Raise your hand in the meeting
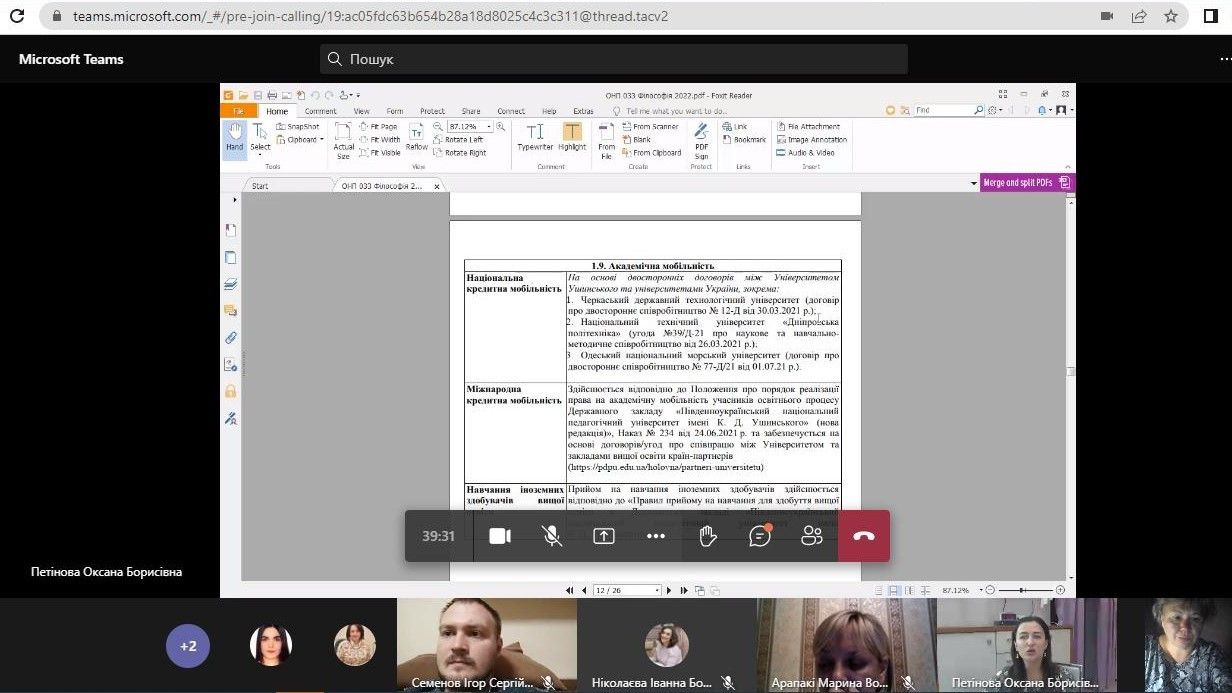 (x=708, y=536)
